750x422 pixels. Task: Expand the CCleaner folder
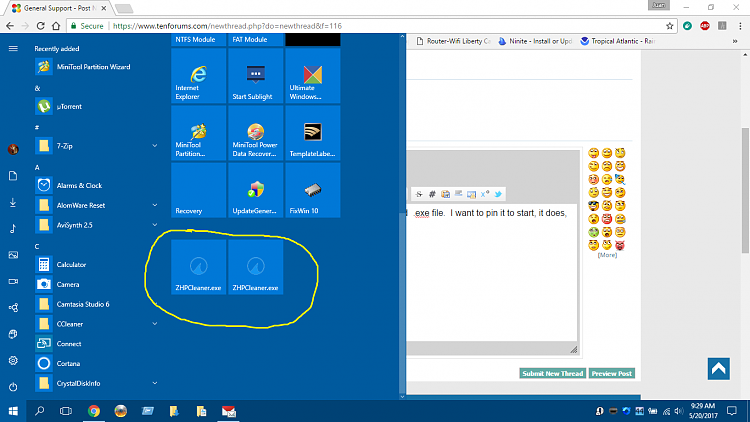(x=154, y=324)
